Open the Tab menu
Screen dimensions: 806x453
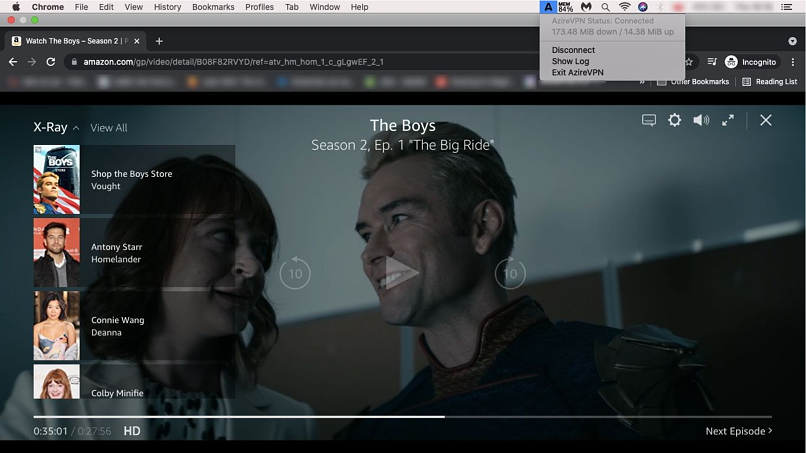pyautogui.click(x=292, y=7)
